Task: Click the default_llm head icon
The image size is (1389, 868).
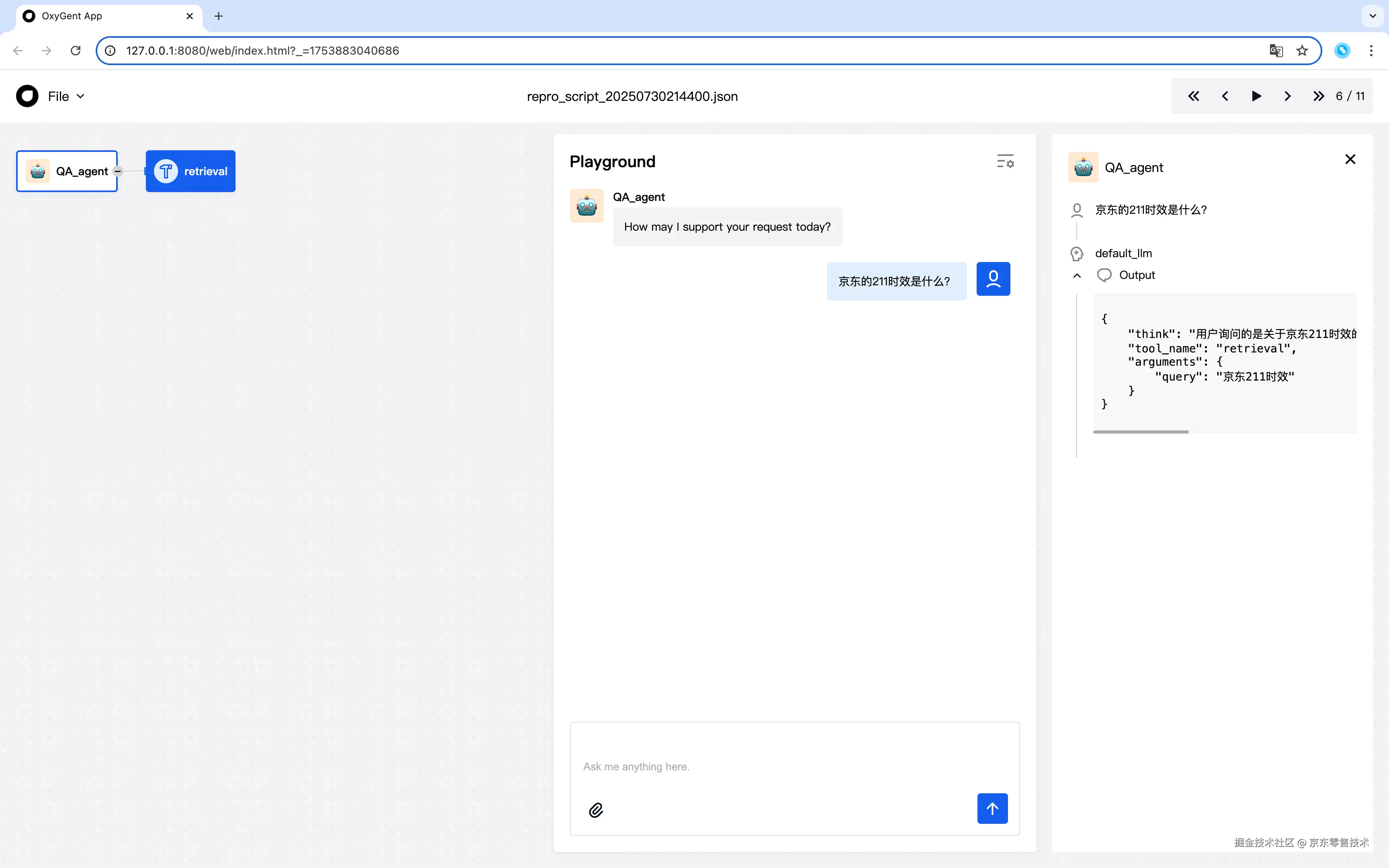Action: 1077,254
